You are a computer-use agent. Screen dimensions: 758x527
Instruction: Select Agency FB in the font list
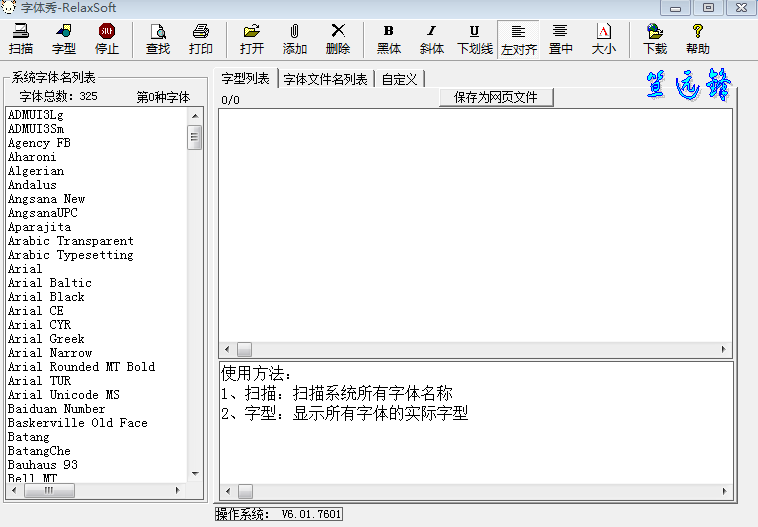pos(39,143)
